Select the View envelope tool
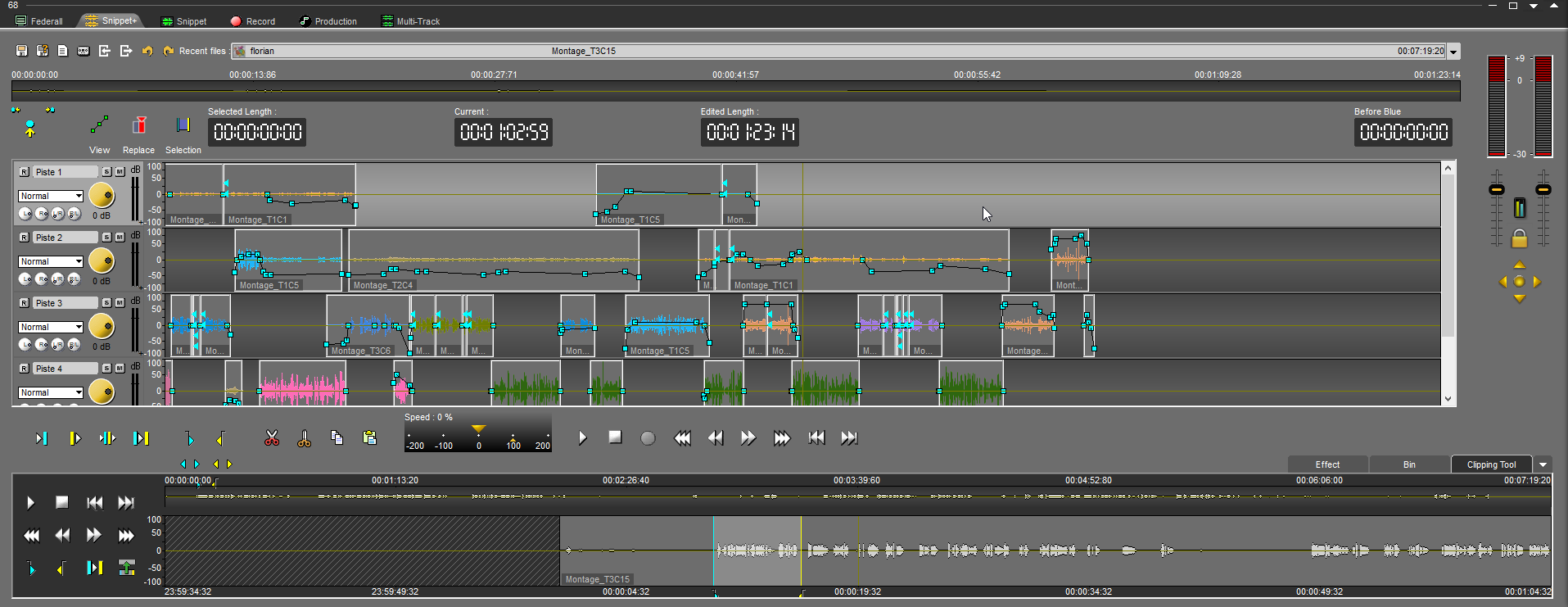Viewport: 1568px width, 607px height. tap(99, 125)
